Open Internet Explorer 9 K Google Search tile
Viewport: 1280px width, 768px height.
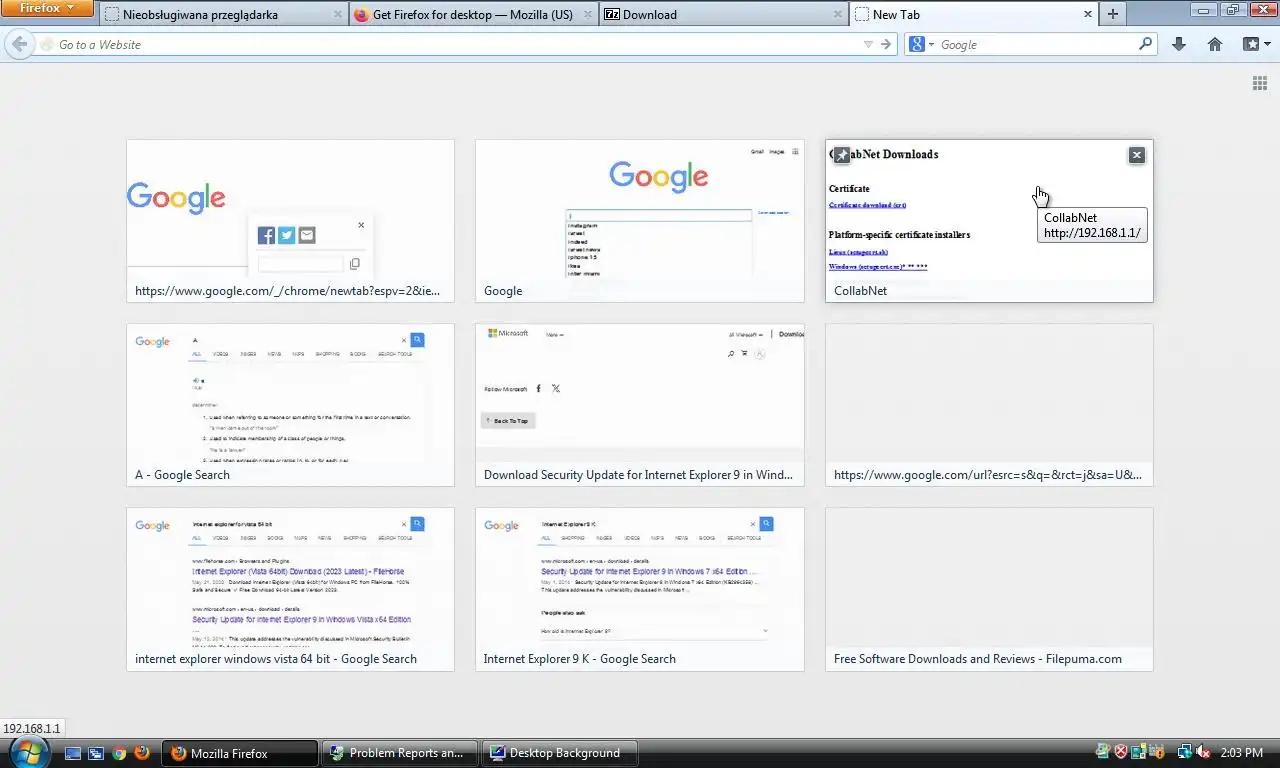pyautogui.click(x=639, y=589)
